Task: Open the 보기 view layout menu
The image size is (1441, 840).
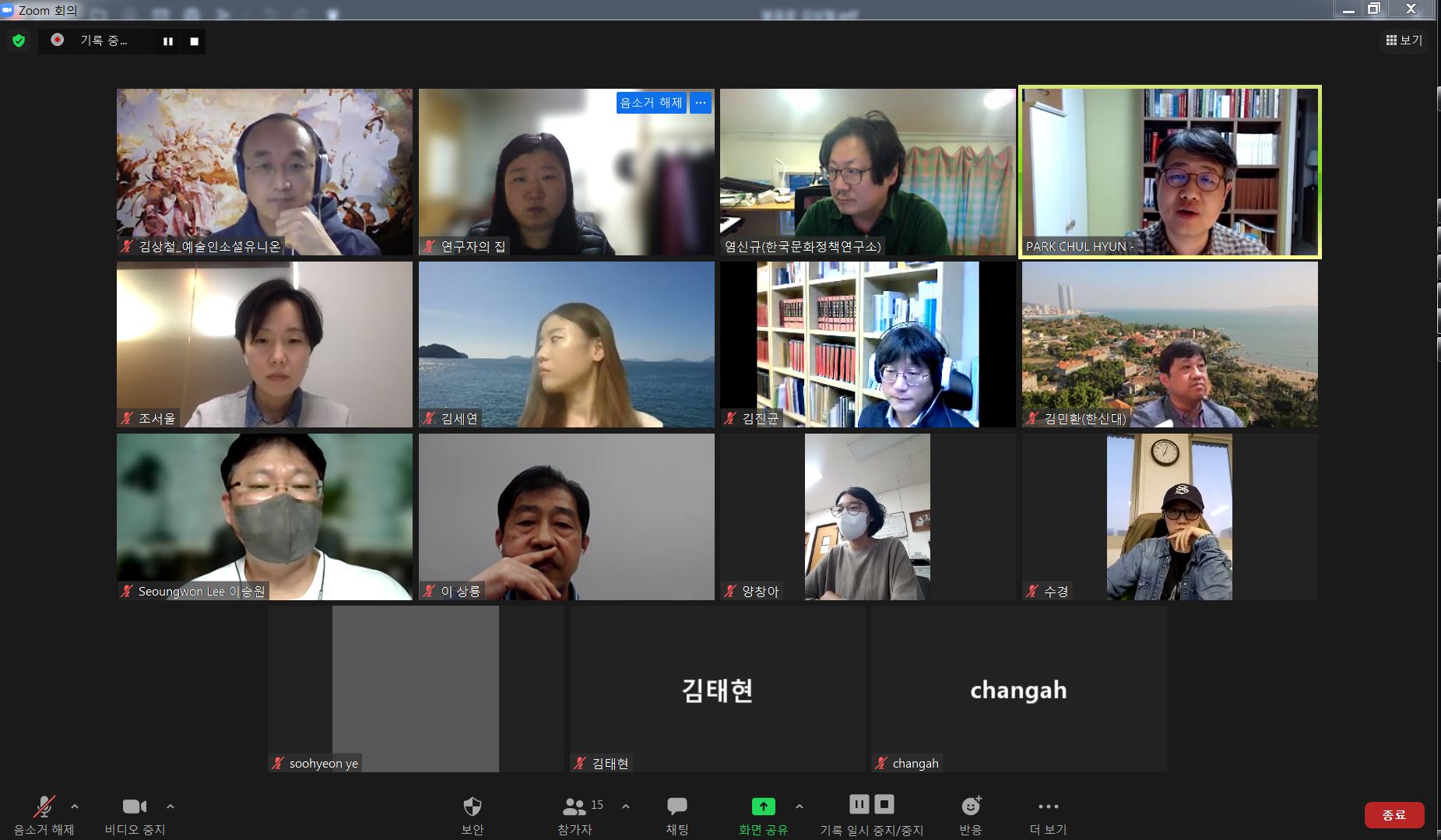Action: pos(1404,40)
